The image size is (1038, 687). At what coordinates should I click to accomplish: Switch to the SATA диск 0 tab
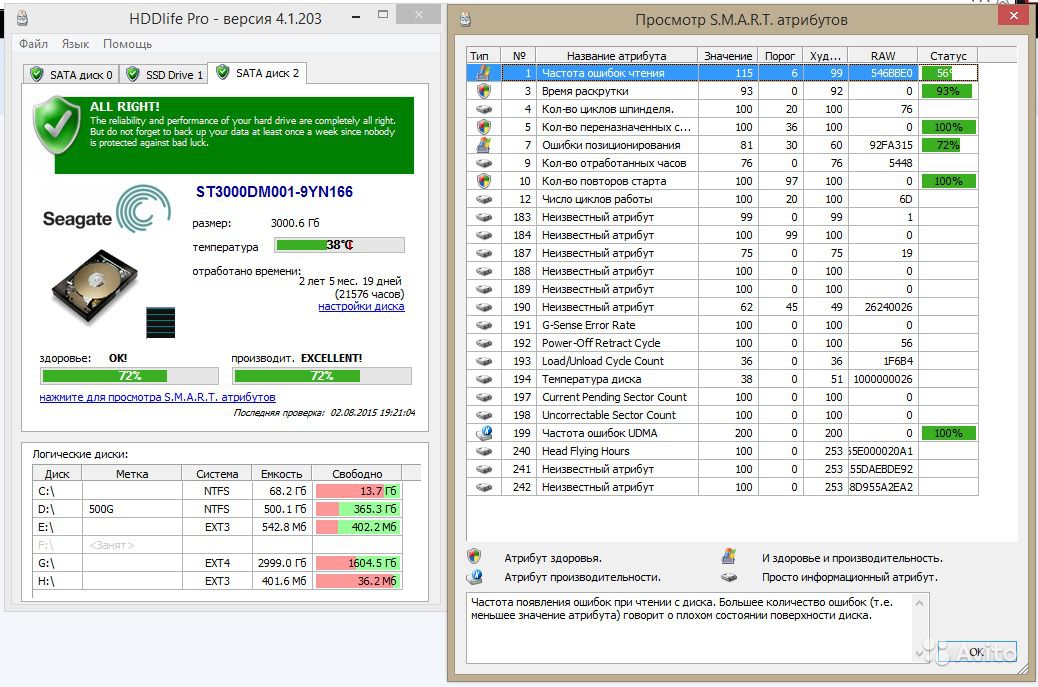tap(71, 75)
